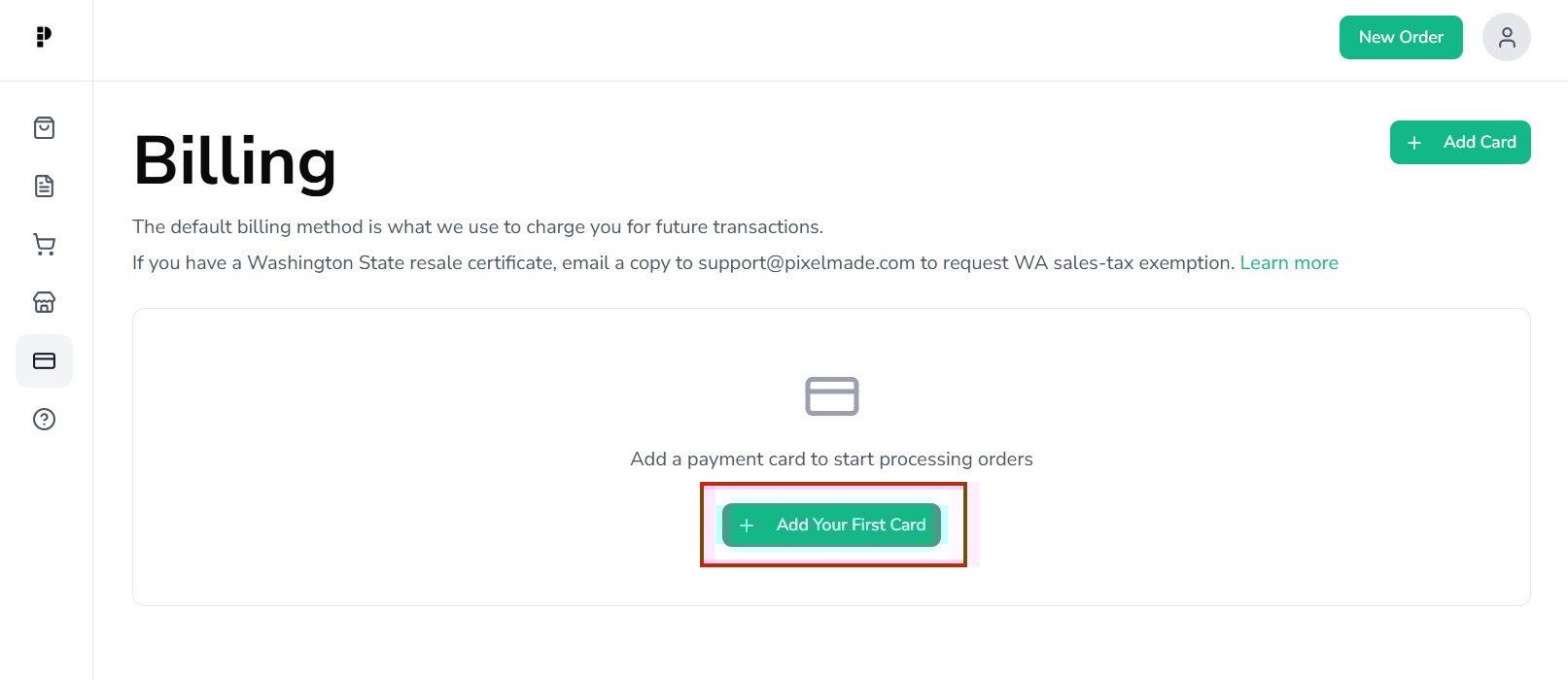This screenshot has width=1568, height=680.
Task: Click the New Order button
Action: click(x=1400, y=37)
